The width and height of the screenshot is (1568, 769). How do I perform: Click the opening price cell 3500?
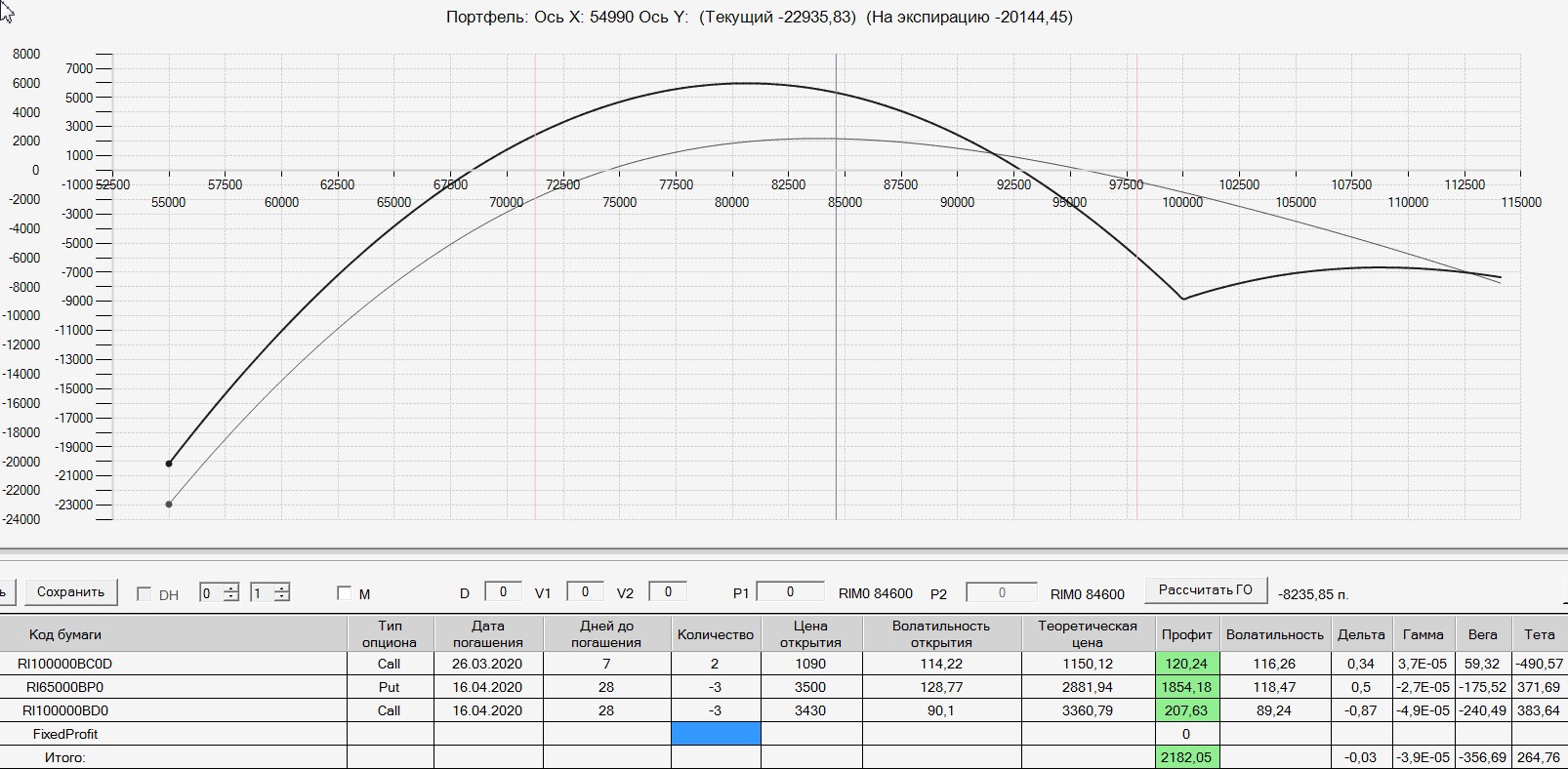pos(810,687)
